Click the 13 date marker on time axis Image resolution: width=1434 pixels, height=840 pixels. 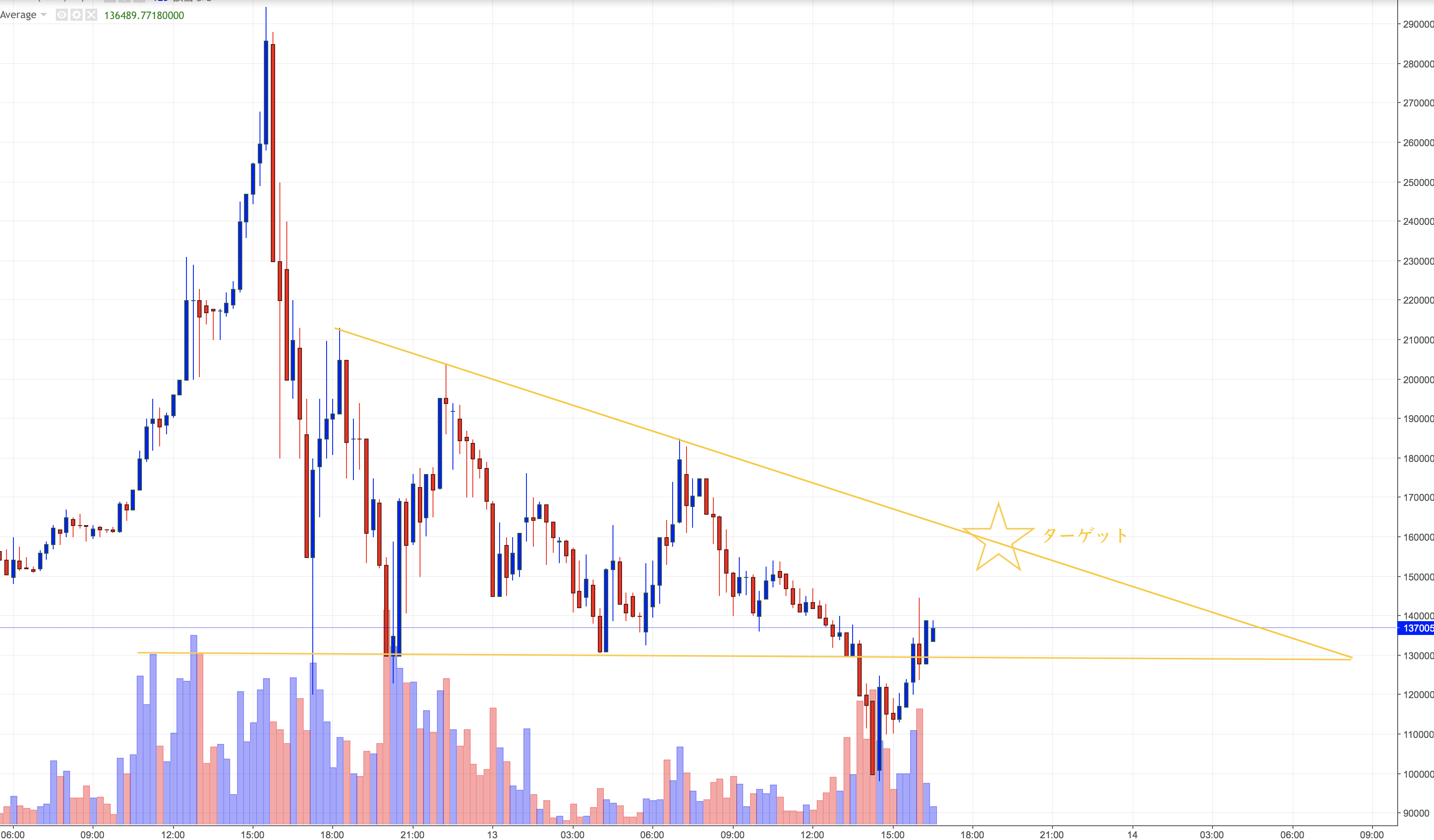[x=492, y=834]
